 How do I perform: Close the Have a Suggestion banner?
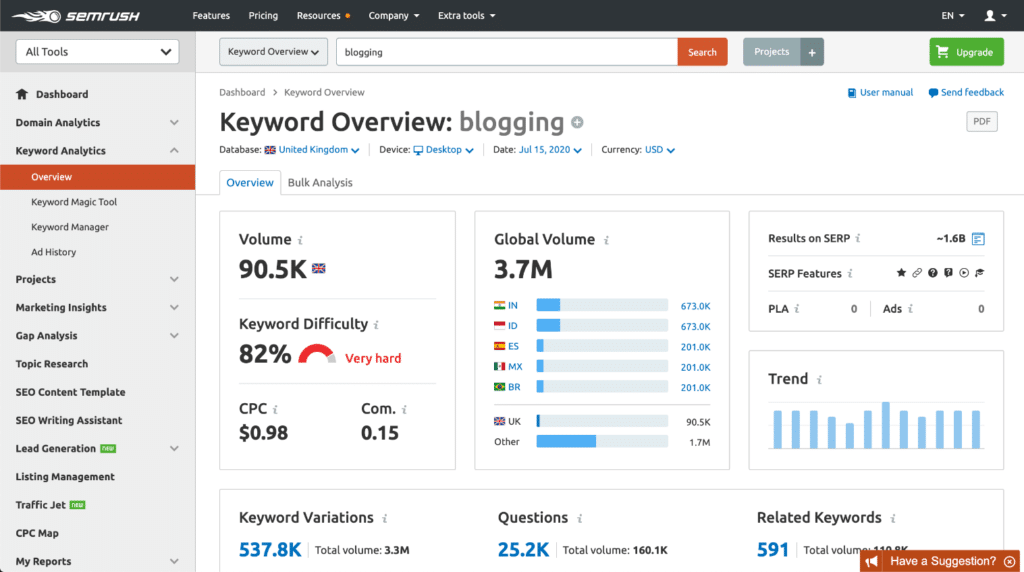tap(1010, 562)
